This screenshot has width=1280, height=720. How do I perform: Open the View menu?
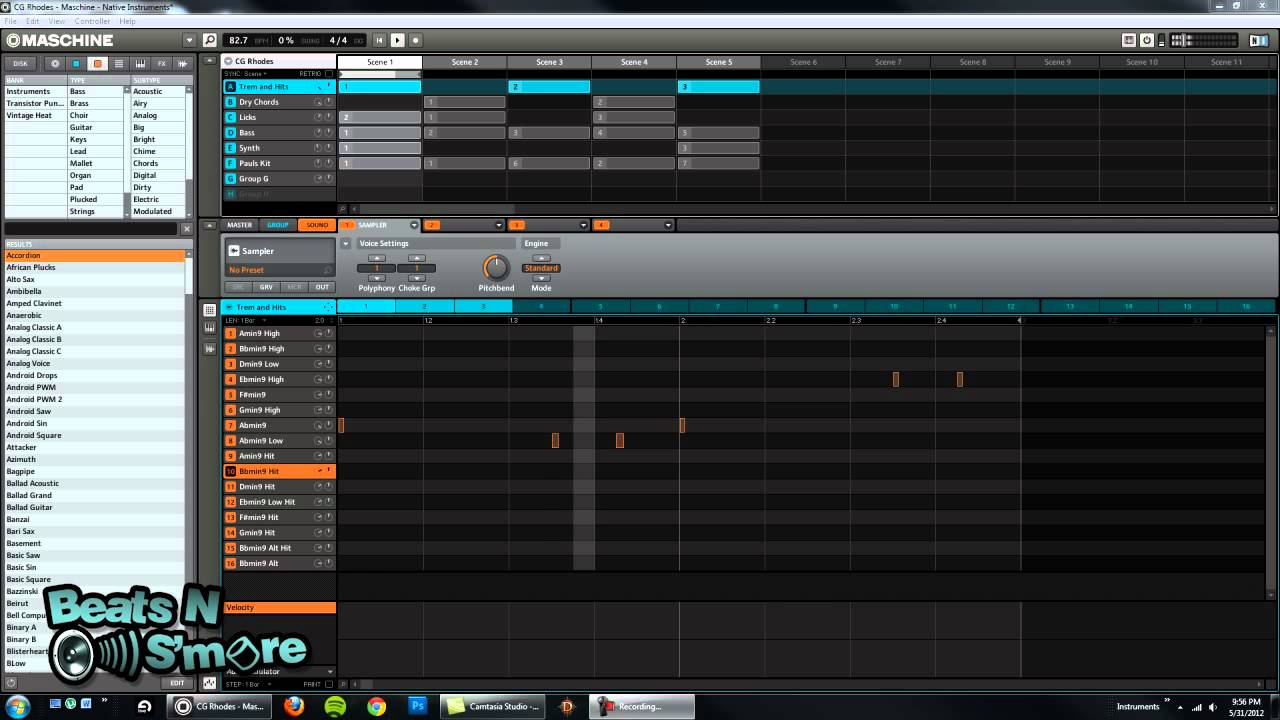57,21
